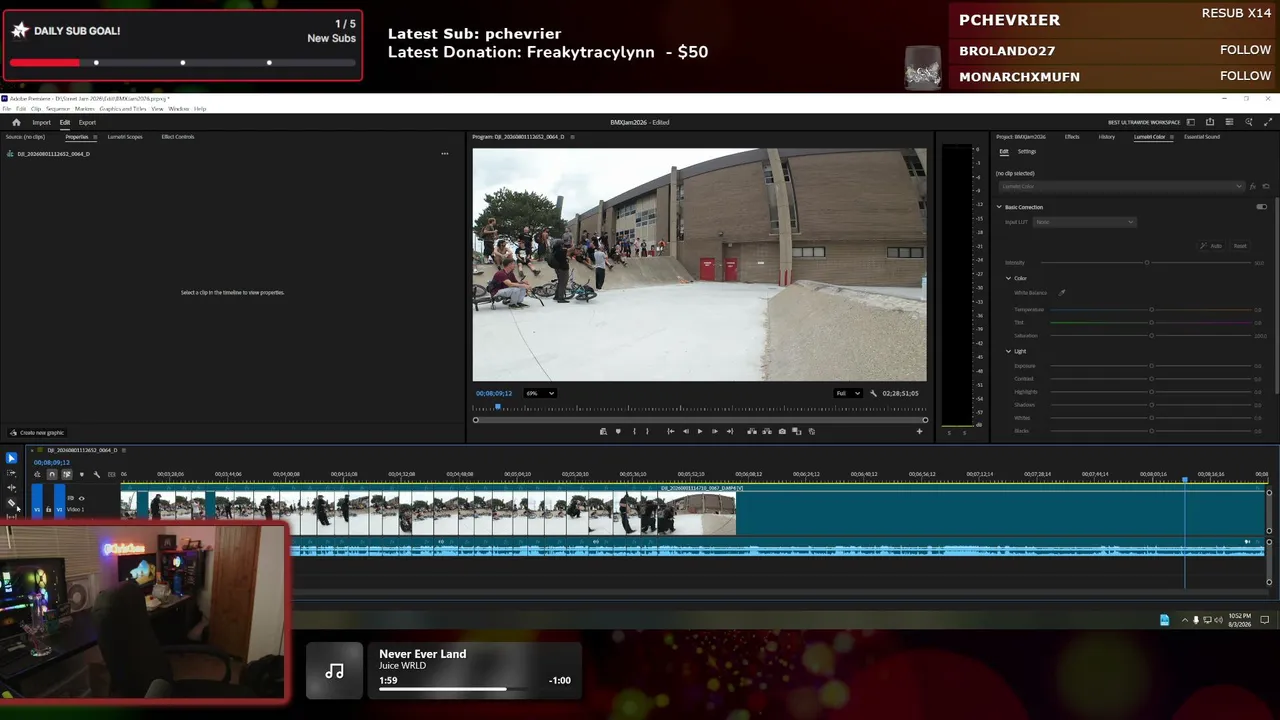Open Program monitor settings wrench icon
Image resolution: width=1280 pixels, height=720 pixels.
coord(873,393)
